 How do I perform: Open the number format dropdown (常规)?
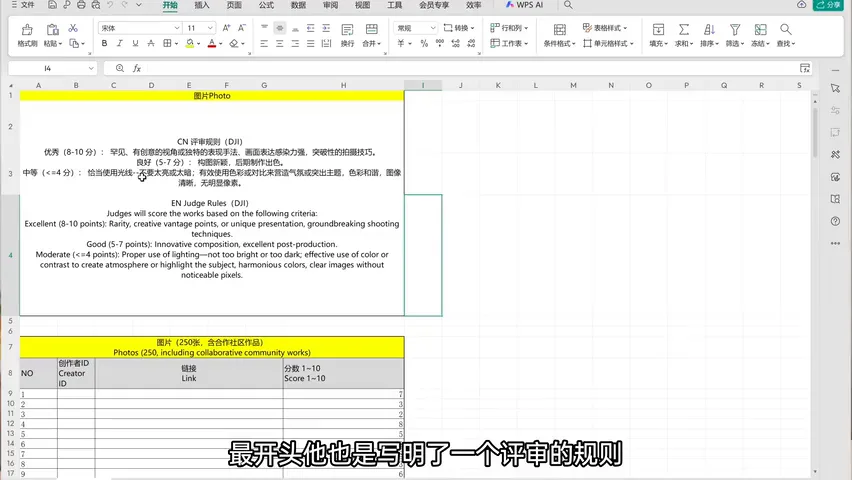click(433, 28)
